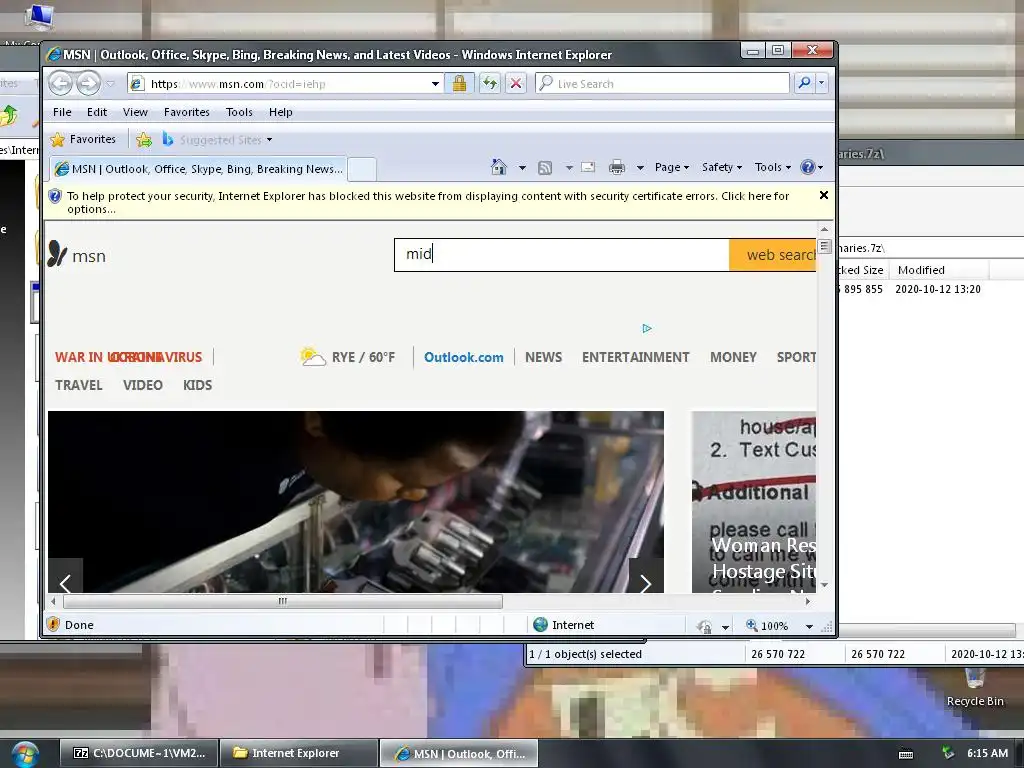Viewport: 1024px width, 768px height.
Task: Open the Tools command bar dropdown
Action: (773, 167)
